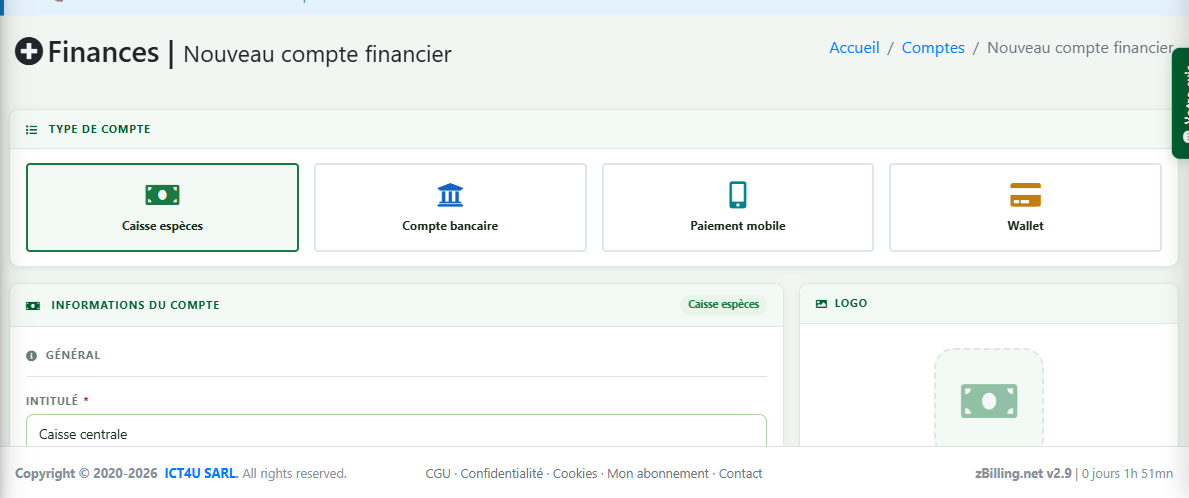
Task: Go to Accueil breadcrumb link
Action: point(854,48)
